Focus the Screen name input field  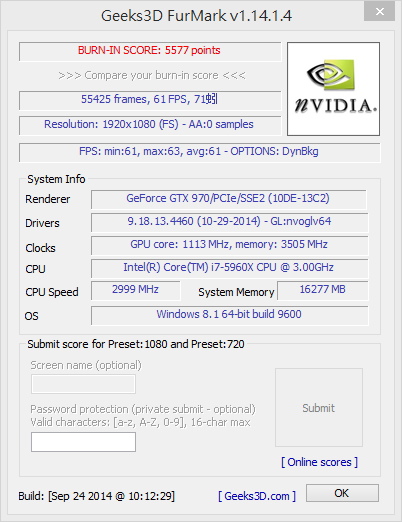coord(83,384)
